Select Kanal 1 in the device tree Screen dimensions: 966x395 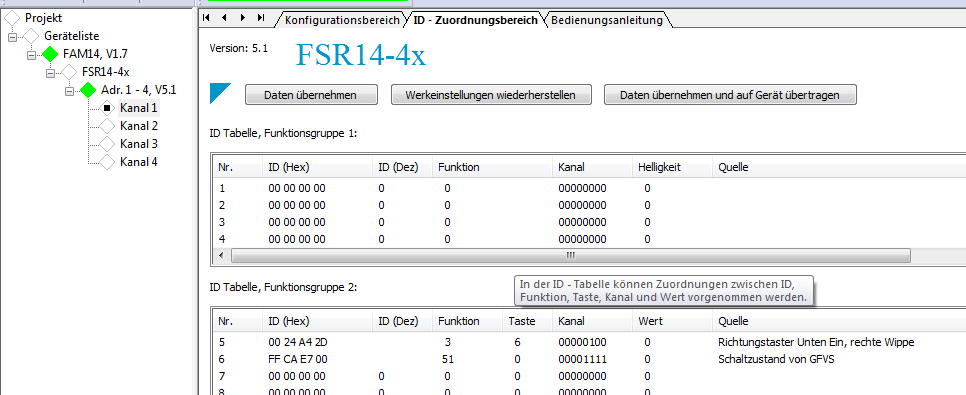(139, 108)
